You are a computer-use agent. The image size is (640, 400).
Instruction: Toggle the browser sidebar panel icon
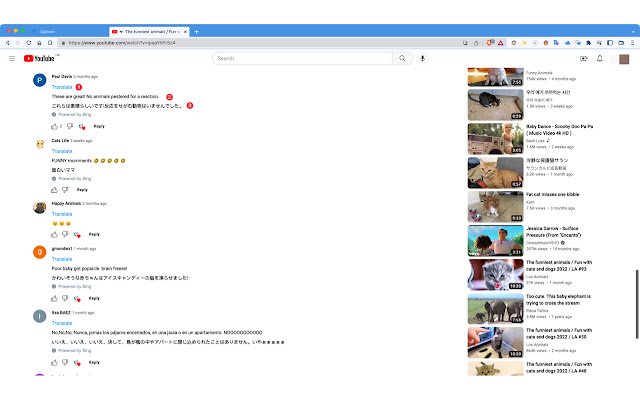pos(610,43)
